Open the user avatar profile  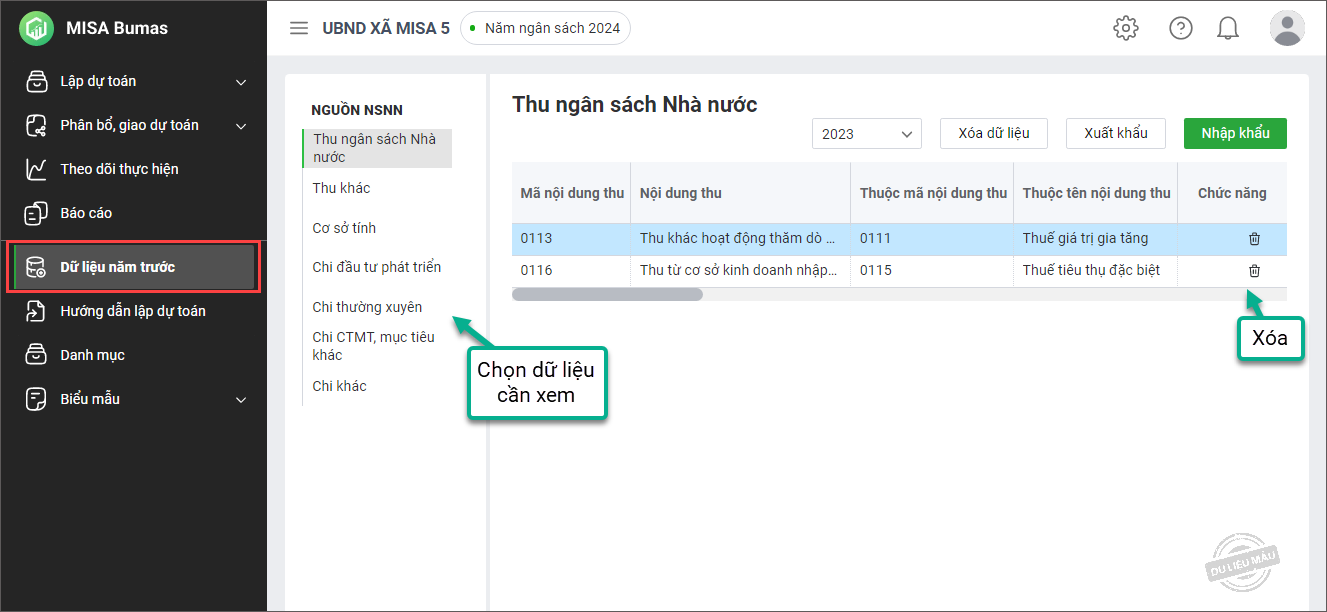1286,28
